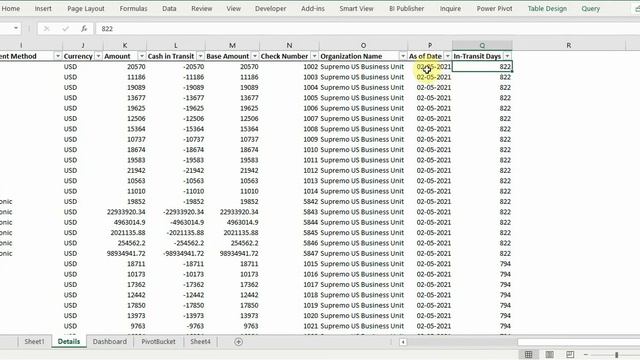This screenshot has width=640, height=360.
Task: Select column K header
Action: coord(125,45)
